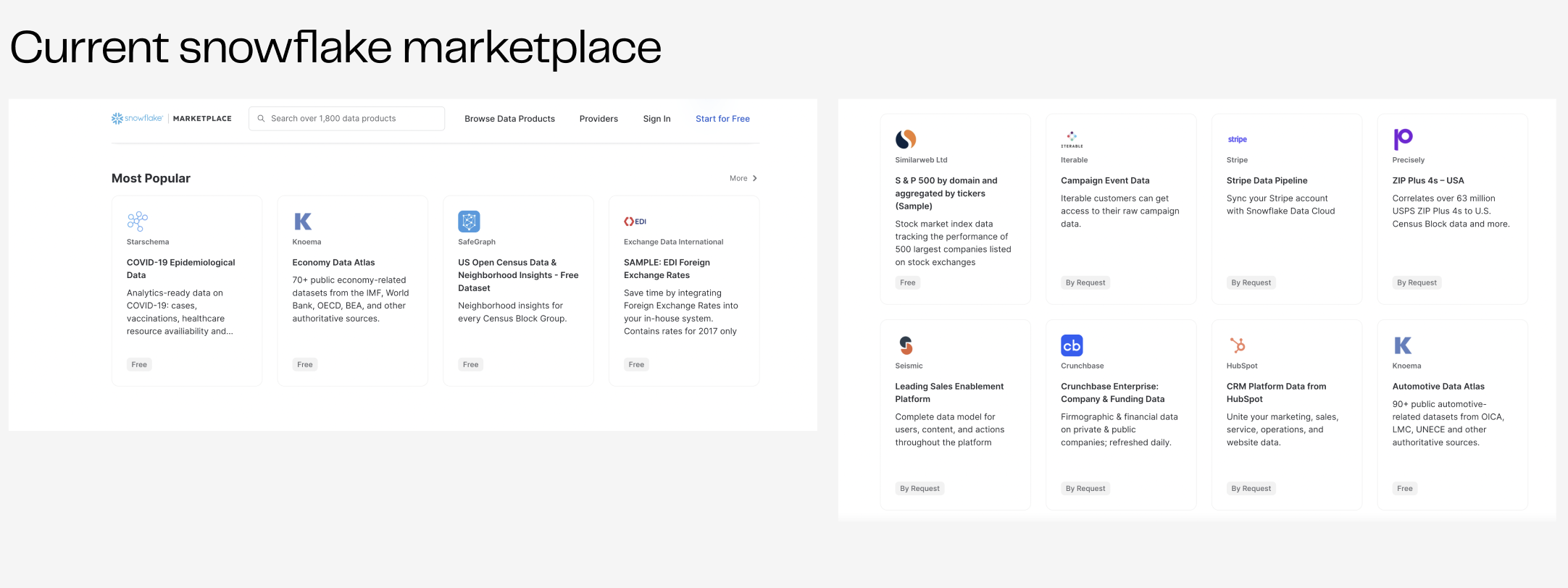Click the Start for Free link

(722, 119)
